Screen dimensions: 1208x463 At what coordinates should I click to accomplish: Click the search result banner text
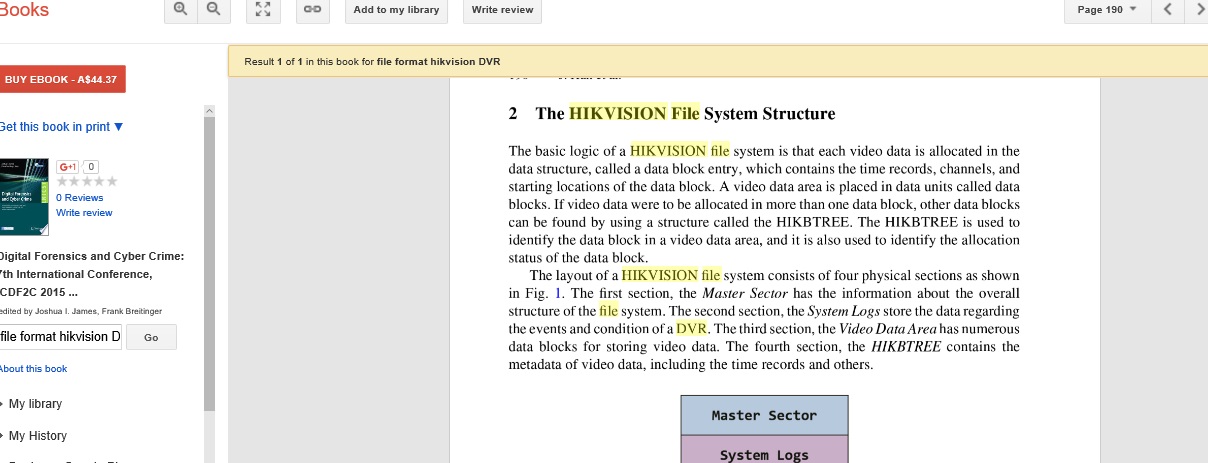[372, 62]
